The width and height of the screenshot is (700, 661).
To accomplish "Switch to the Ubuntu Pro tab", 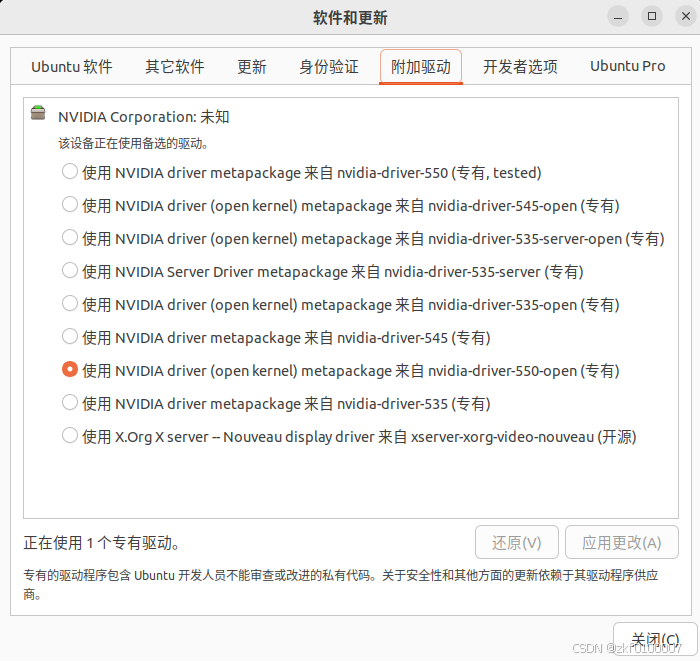I will 628,67.
